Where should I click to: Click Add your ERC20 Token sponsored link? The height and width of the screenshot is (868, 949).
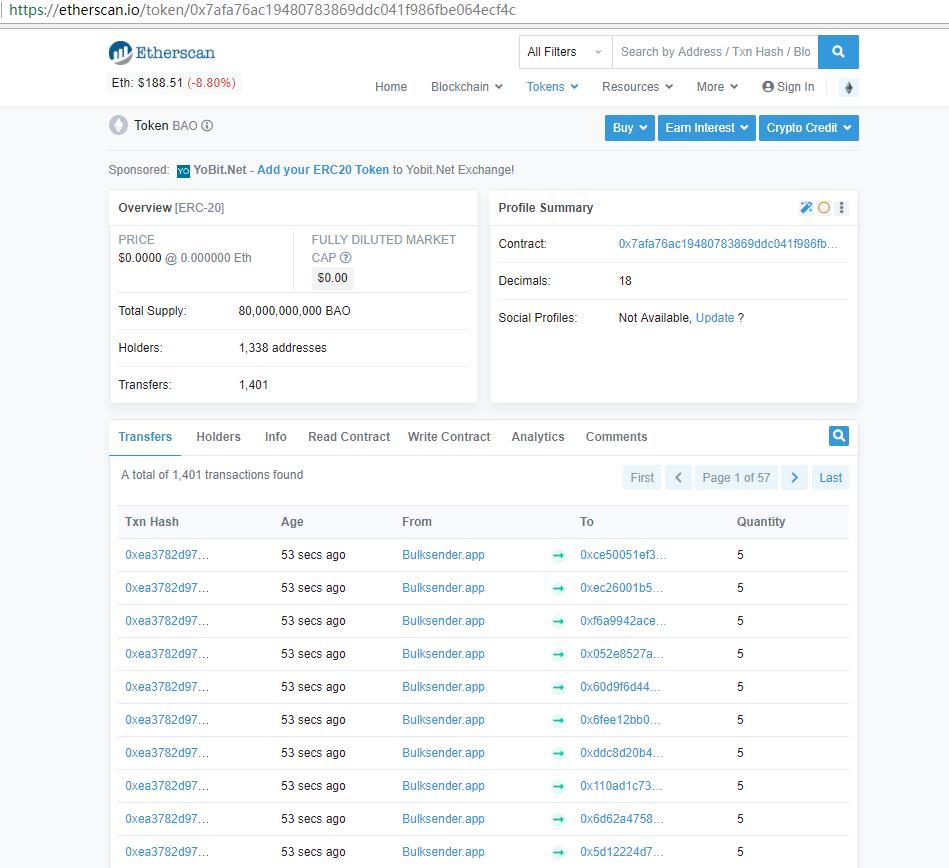click(x=323, y=170)
